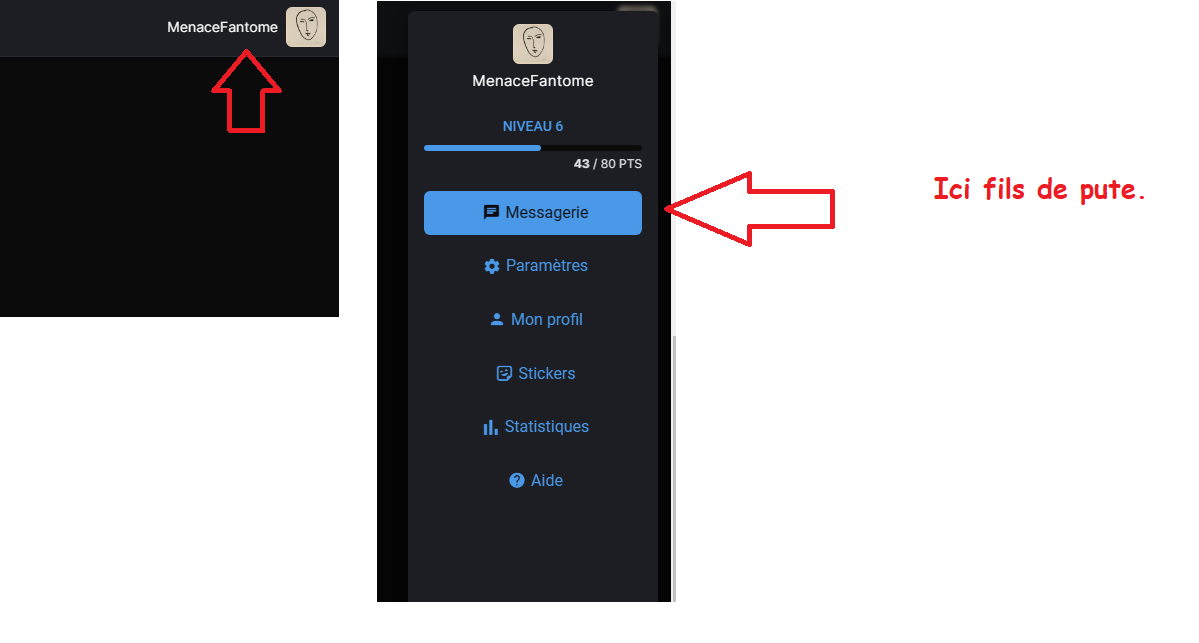Click the Aide question mark icon
Viewport: 1199px width, 643px height.
click(x=517, y=480)
